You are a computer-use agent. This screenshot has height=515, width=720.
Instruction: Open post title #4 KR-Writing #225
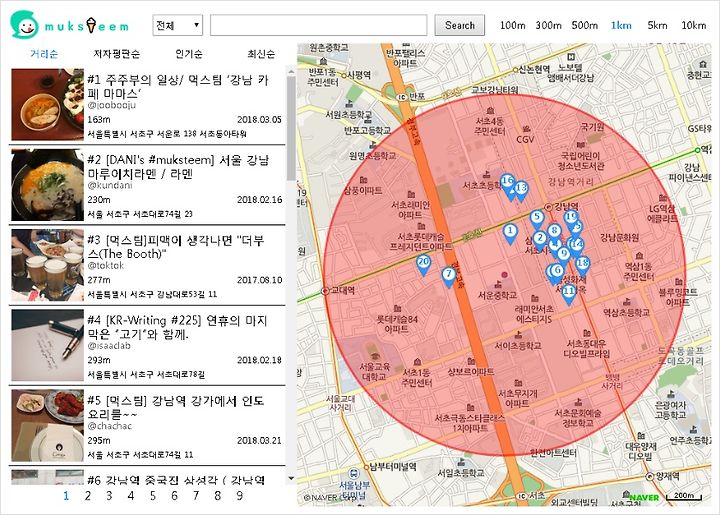point(177,327)
